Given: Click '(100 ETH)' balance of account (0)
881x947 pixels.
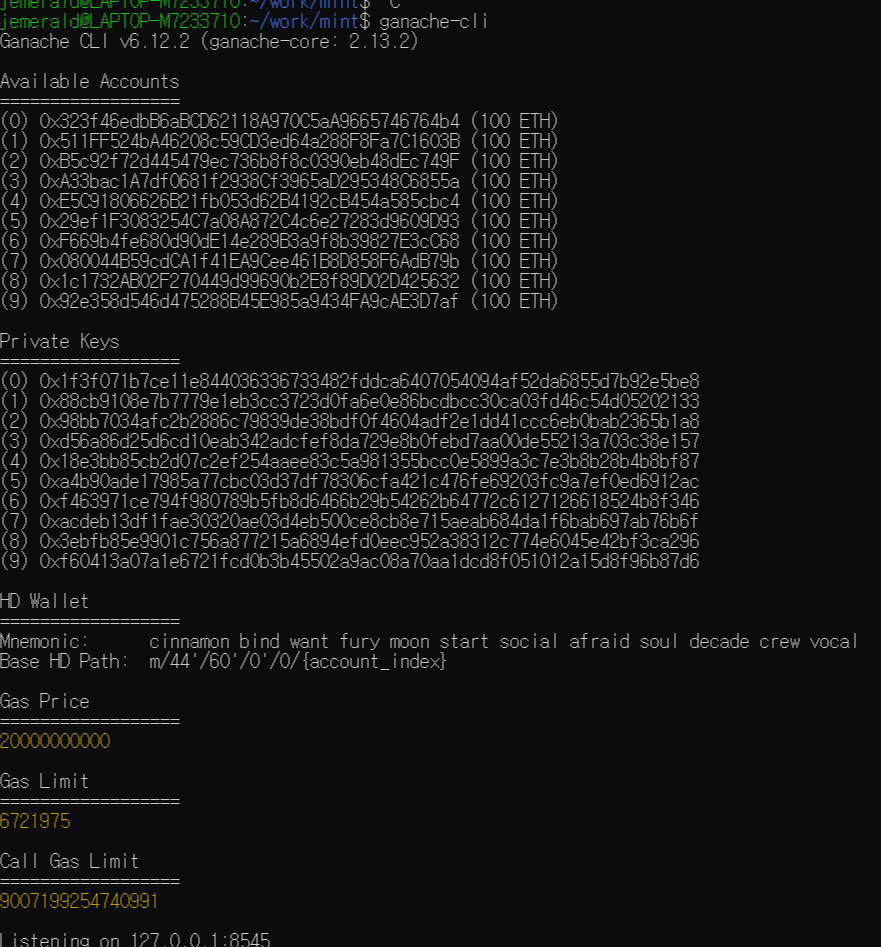Looking at the screenshot, I should pyautogui.click(x=514, y=121).
